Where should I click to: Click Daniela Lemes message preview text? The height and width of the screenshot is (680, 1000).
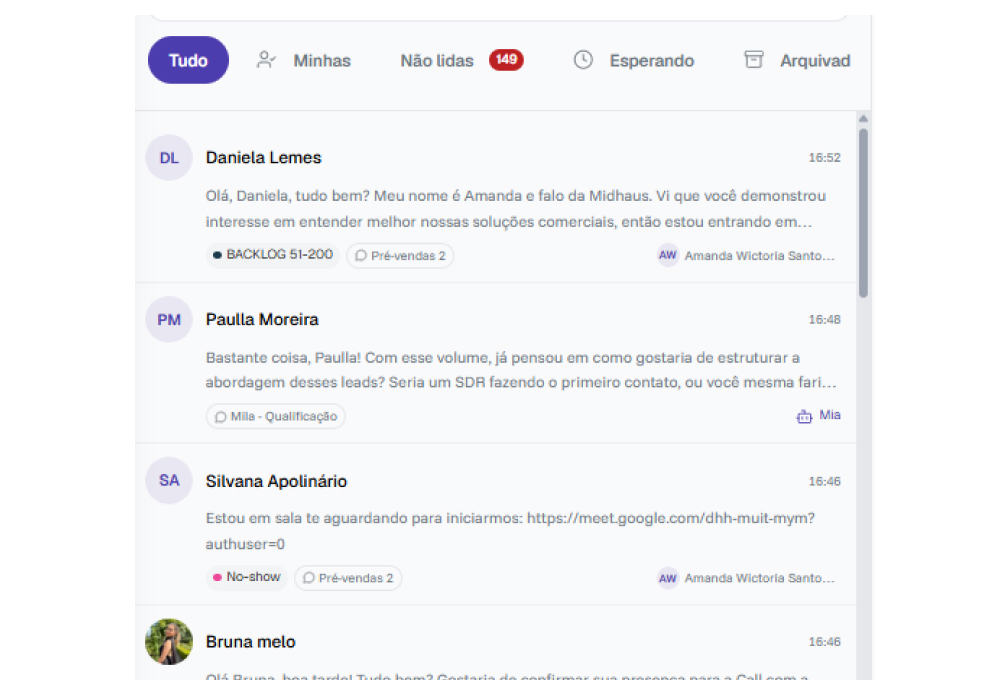(515, 209)
